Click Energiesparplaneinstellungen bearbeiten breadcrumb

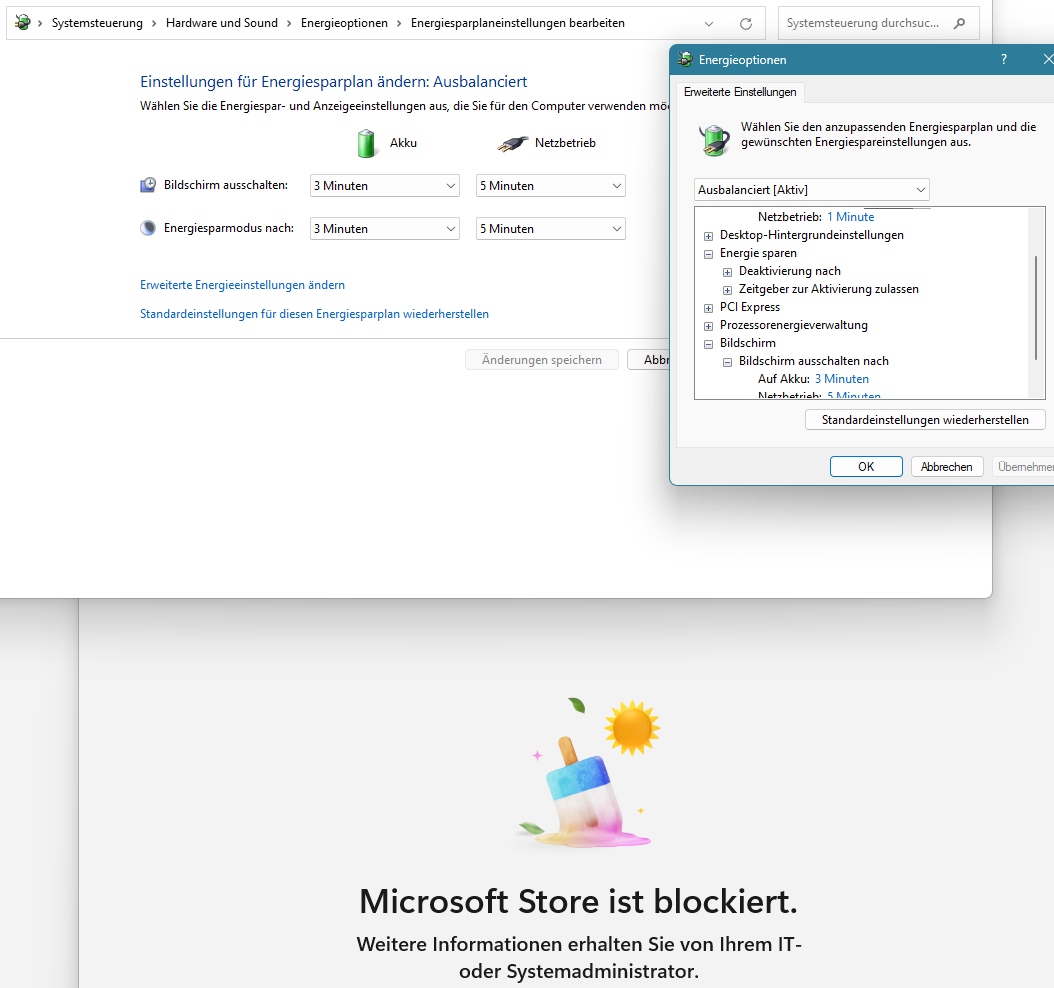click(518, 23)
